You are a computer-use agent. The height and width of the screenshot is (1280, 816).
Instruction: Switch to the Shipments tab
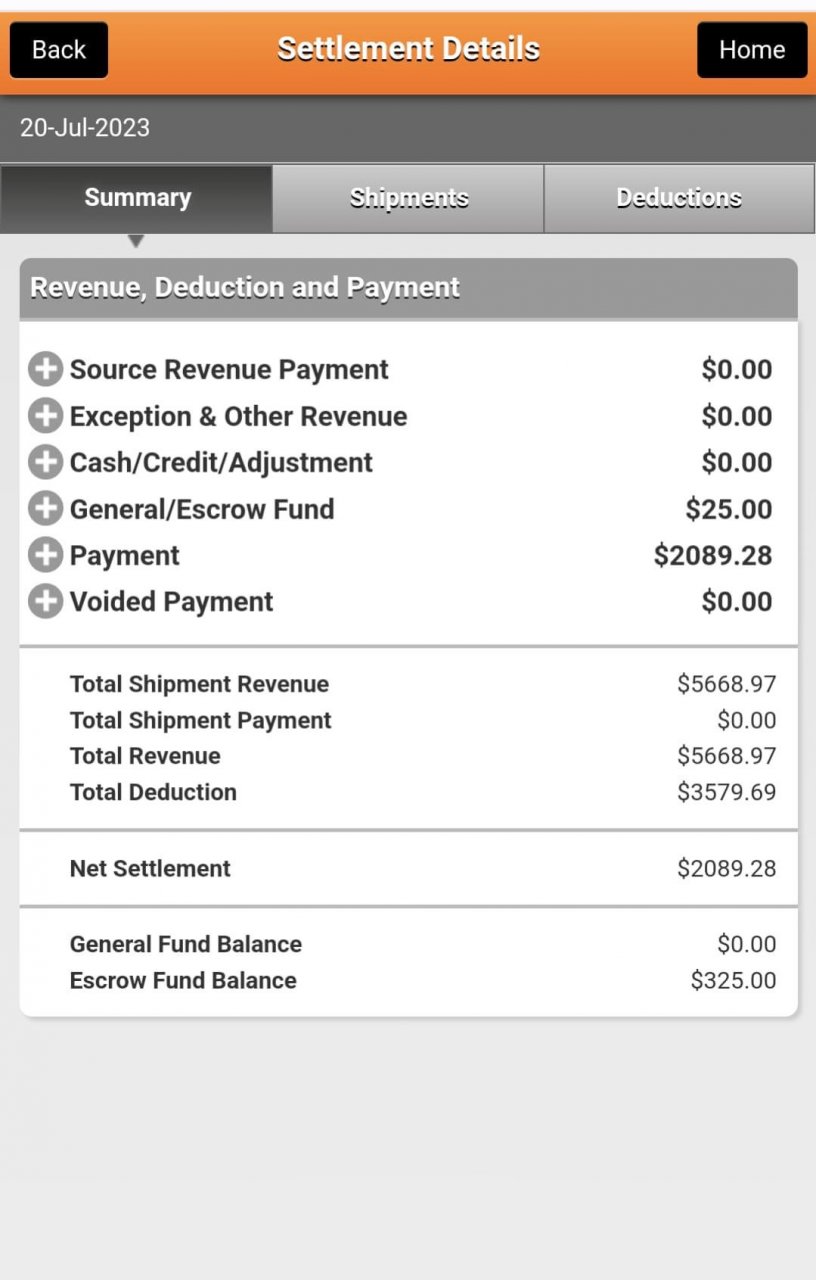(x=409, y=198)
